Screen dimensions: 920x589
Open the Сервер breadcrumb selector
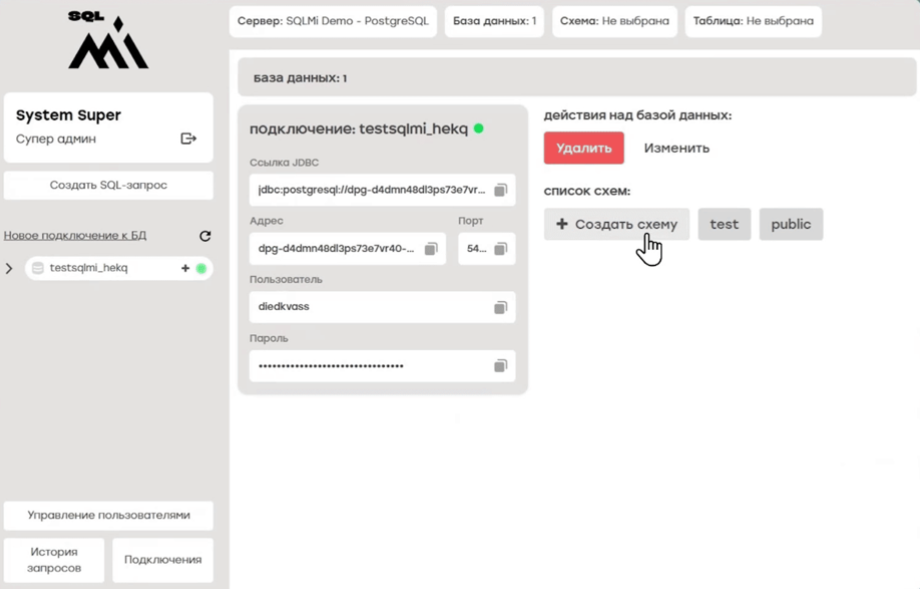tap(333, 21)
